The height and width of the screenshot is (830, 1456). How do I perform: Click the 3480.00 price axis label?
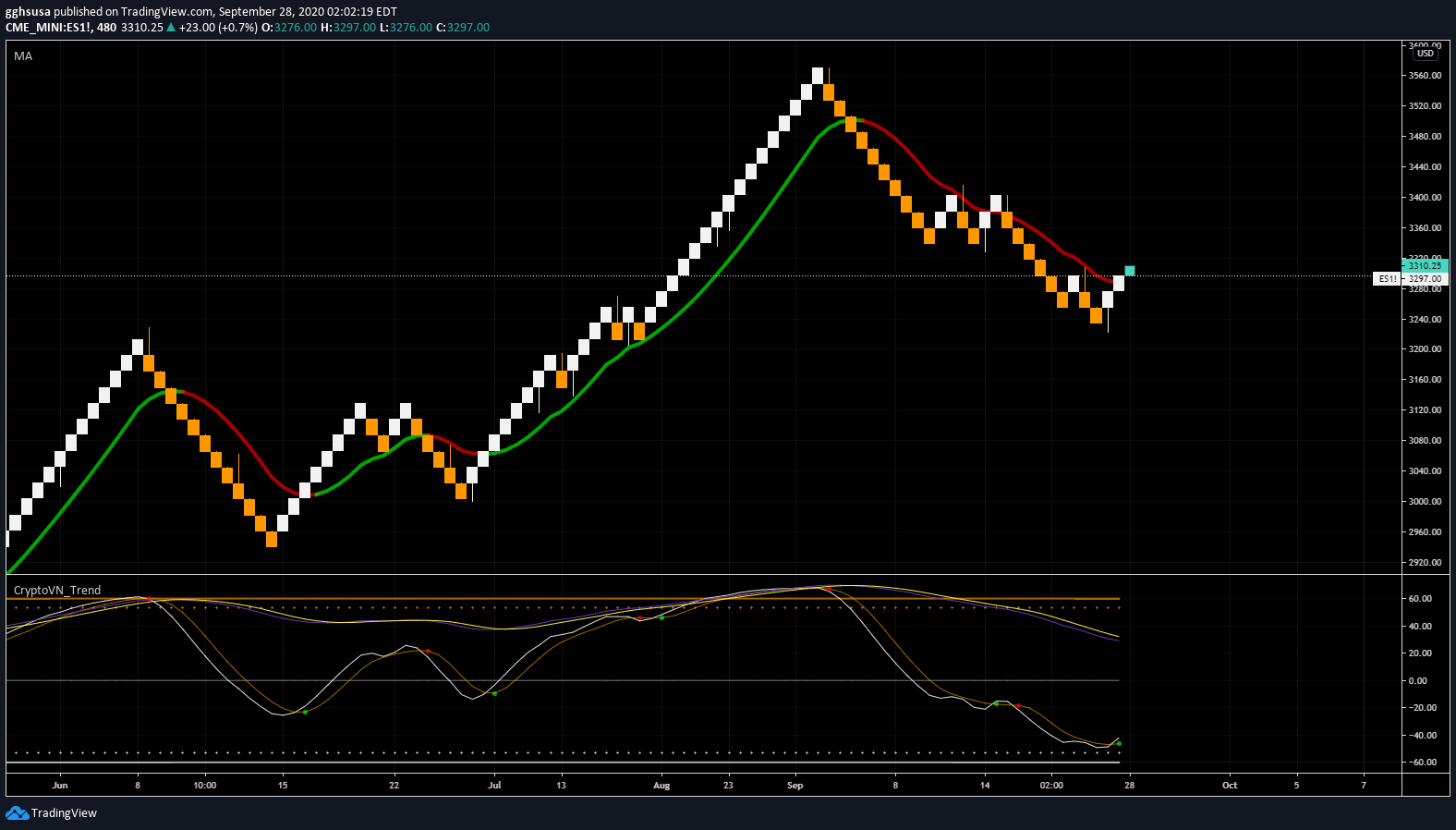pyautogui.click(x=1425, y=137)
